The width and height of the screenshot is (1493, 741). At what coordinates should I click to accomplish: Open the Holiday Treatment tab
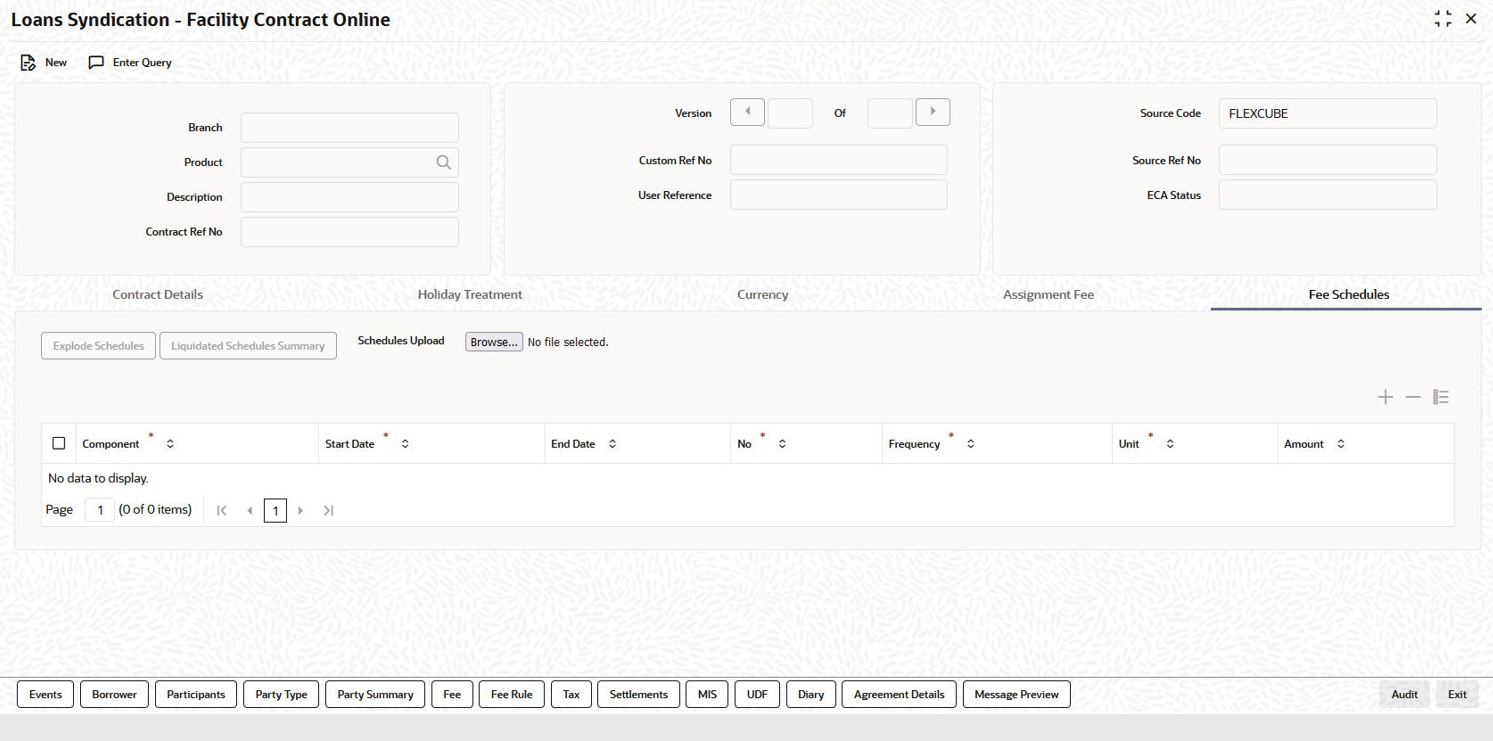470,295
